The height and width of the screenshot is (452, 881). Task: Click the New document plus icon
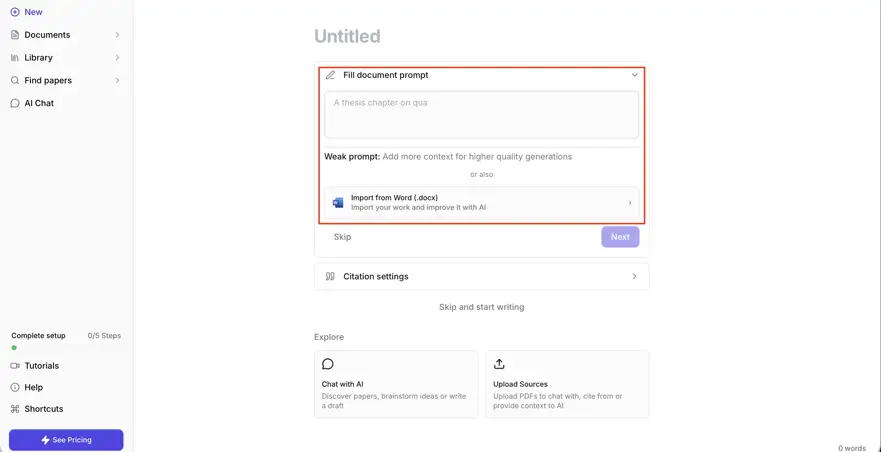click(15, 12)
